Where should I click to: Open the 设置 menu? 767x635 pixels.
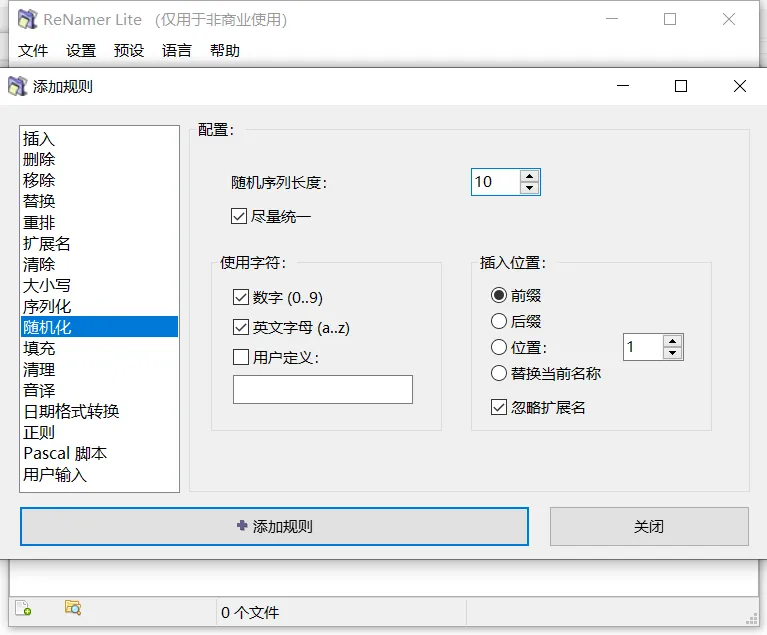pos(81,50)
